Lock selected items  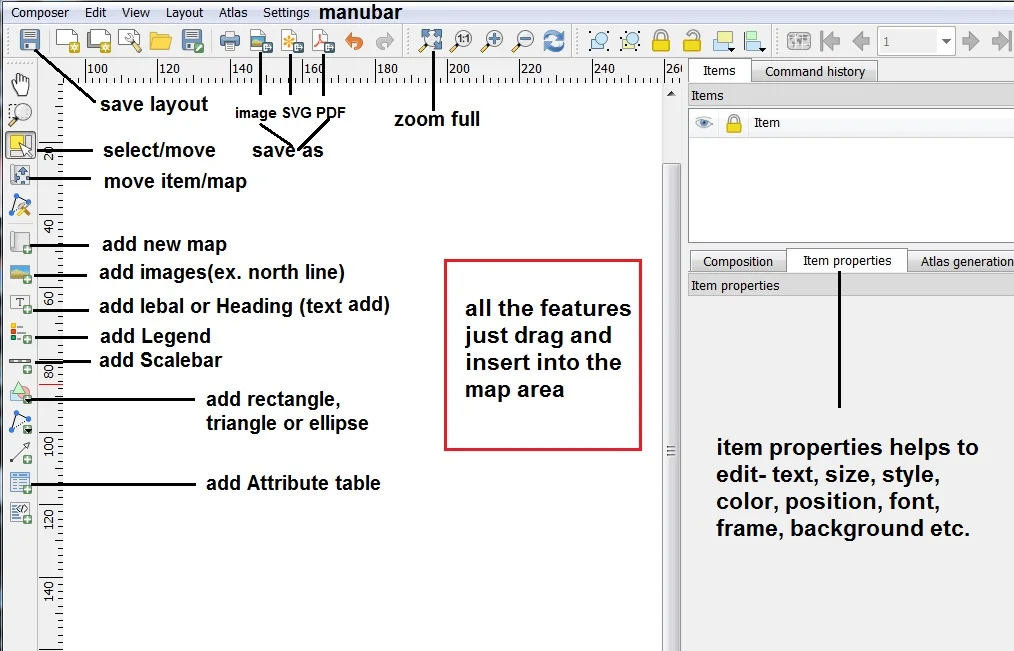[x=661, y=41]
